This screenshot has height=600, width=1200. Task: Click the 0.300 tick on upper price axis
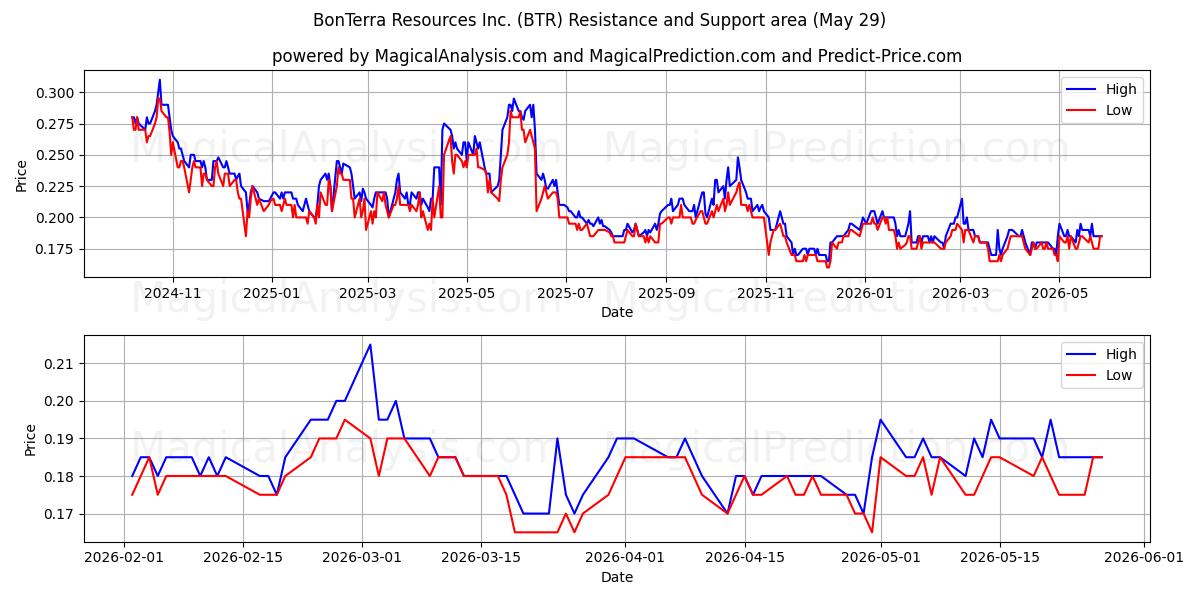56,93
